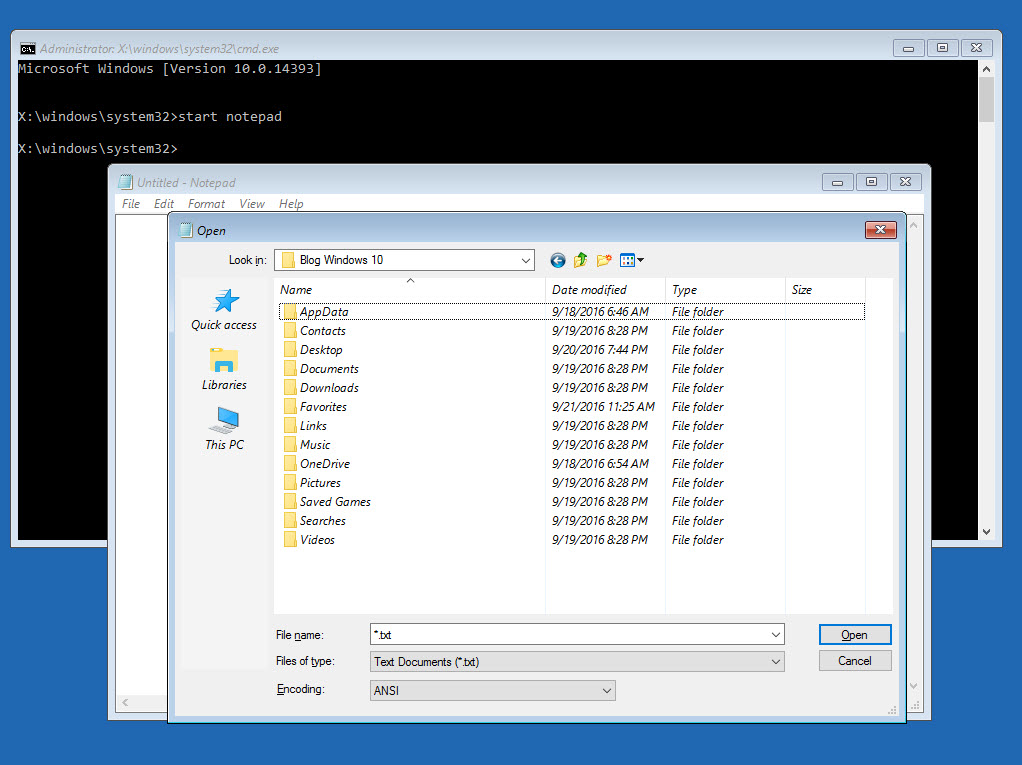Viewport: 1022px width, 765px height.
Task: Click the cmd window scrollbar down arrow
Action: pyautogui.click(x=986, y=532)
